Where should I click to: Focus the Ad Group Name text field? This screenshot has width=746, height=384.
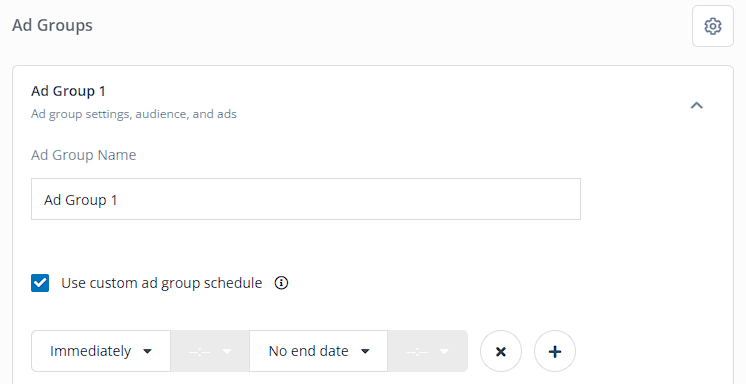point(306,199)
